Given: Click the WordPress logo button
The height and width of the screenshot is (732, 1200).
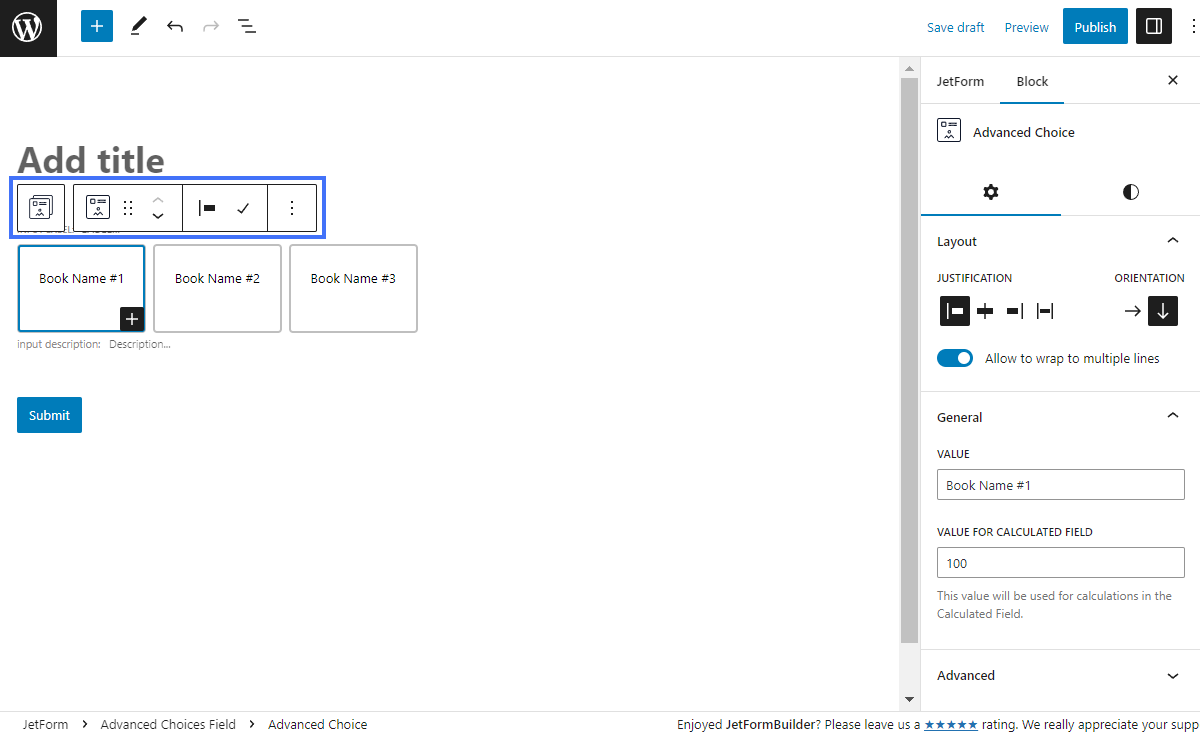Looking at the screenshot, I should (28, 28).
